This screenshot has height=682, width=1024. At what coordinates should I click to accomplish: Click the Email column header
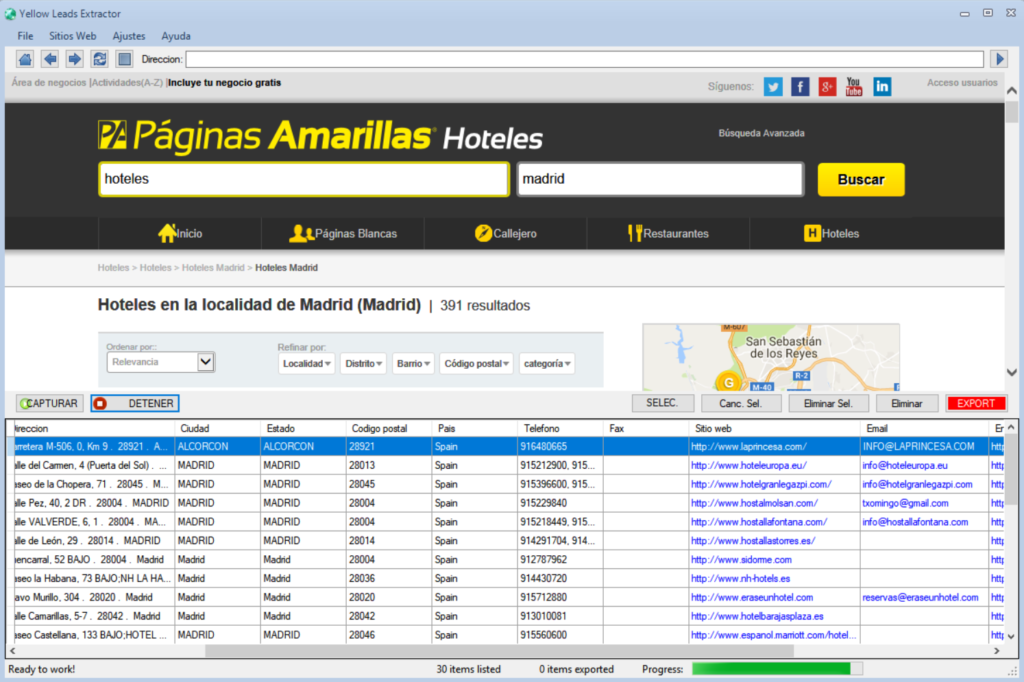point(924,429)
